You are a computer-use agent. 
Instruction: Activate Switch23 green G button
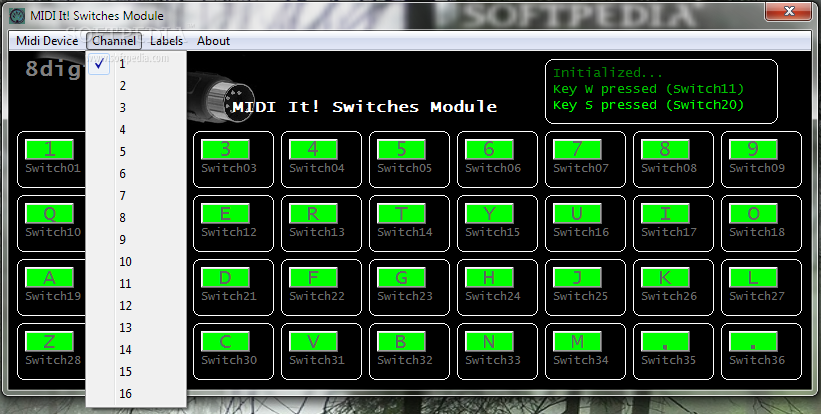click(x=401, y=277)
